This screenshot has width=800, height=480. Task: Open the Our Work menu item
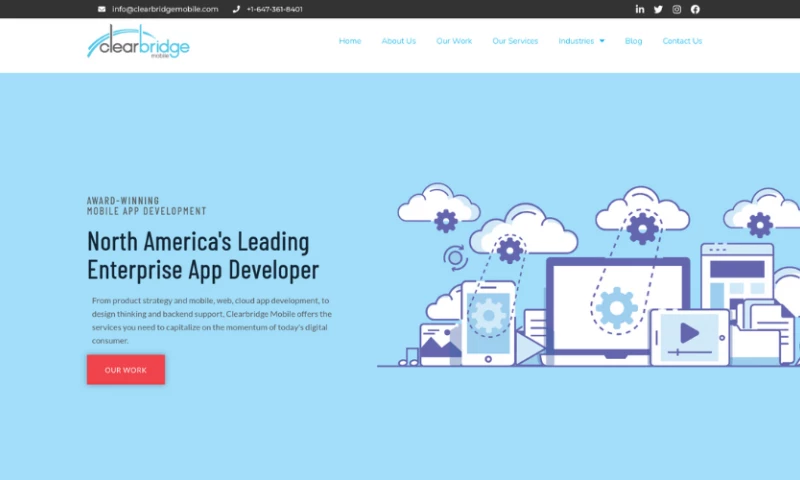[454, 41]
